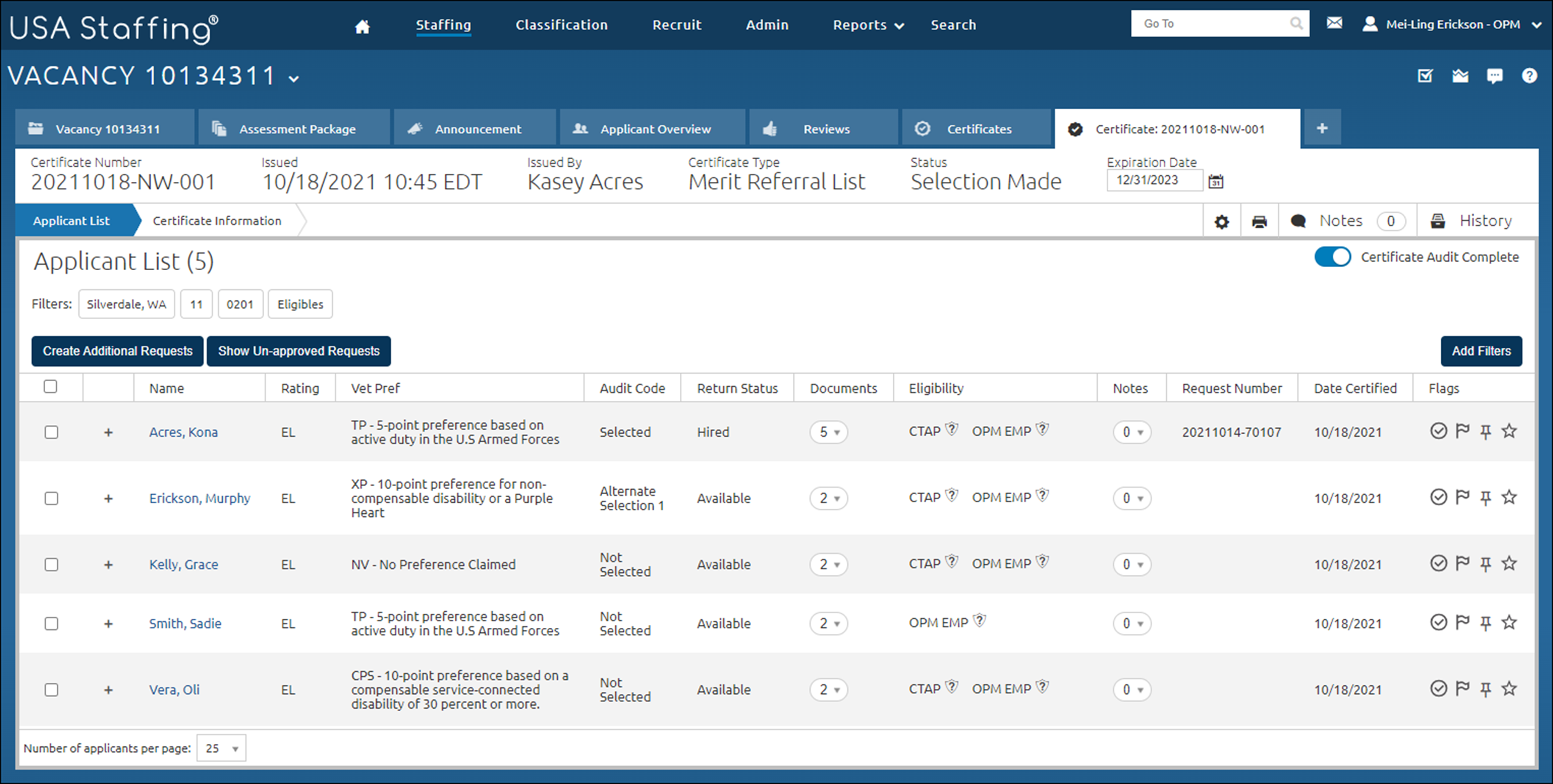Image resolution: width=1553 pixels, height=784 pixels.
Task: Click the Notes speech bubble icon
Action: (x=1298, y=220)
